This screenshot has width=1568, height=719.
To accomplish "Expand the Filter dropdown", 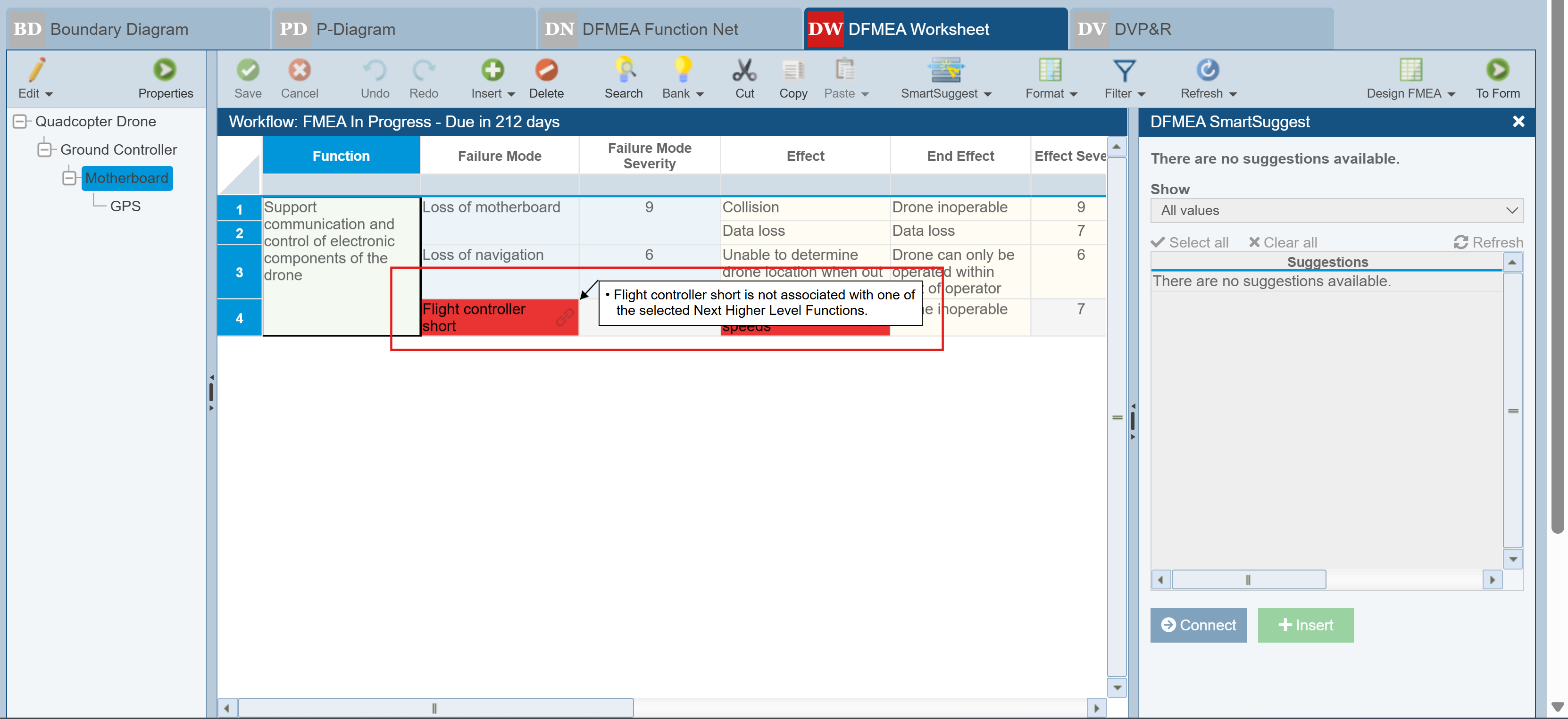I will click(x=1141, y=94).
